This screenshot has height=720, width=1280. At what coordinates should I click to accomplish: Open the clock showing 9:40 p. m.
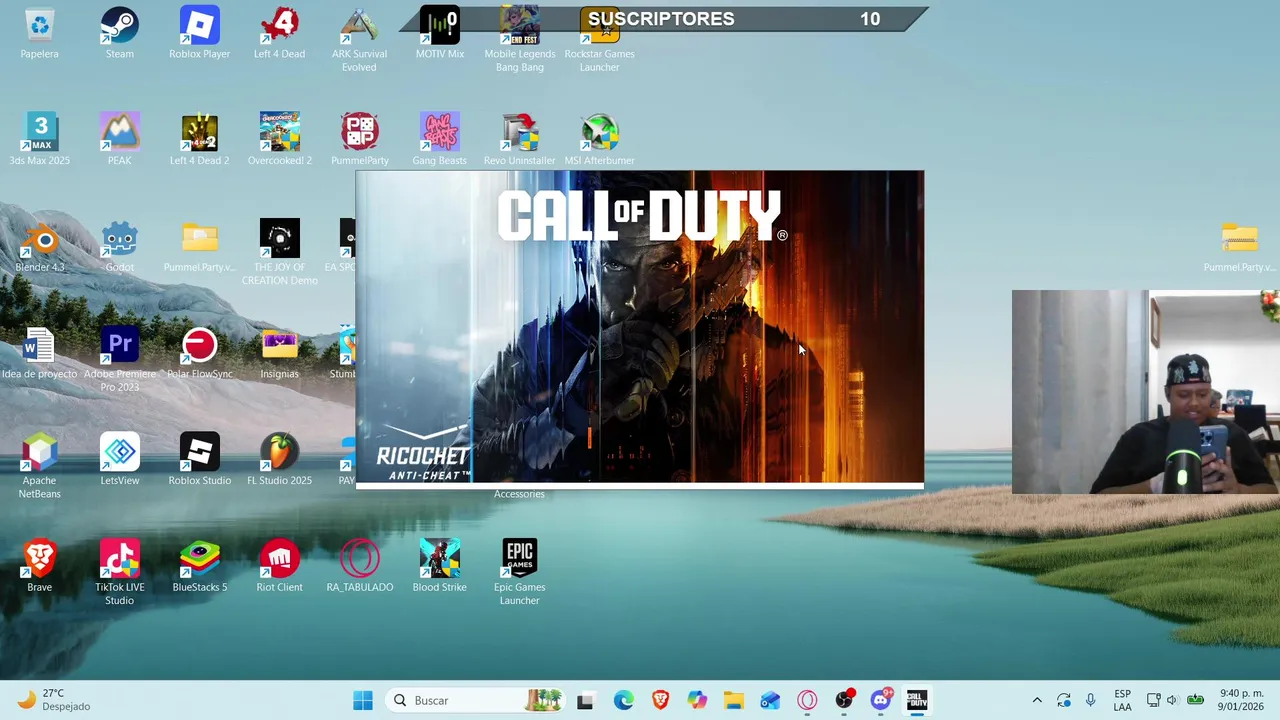coord(1241,700)
